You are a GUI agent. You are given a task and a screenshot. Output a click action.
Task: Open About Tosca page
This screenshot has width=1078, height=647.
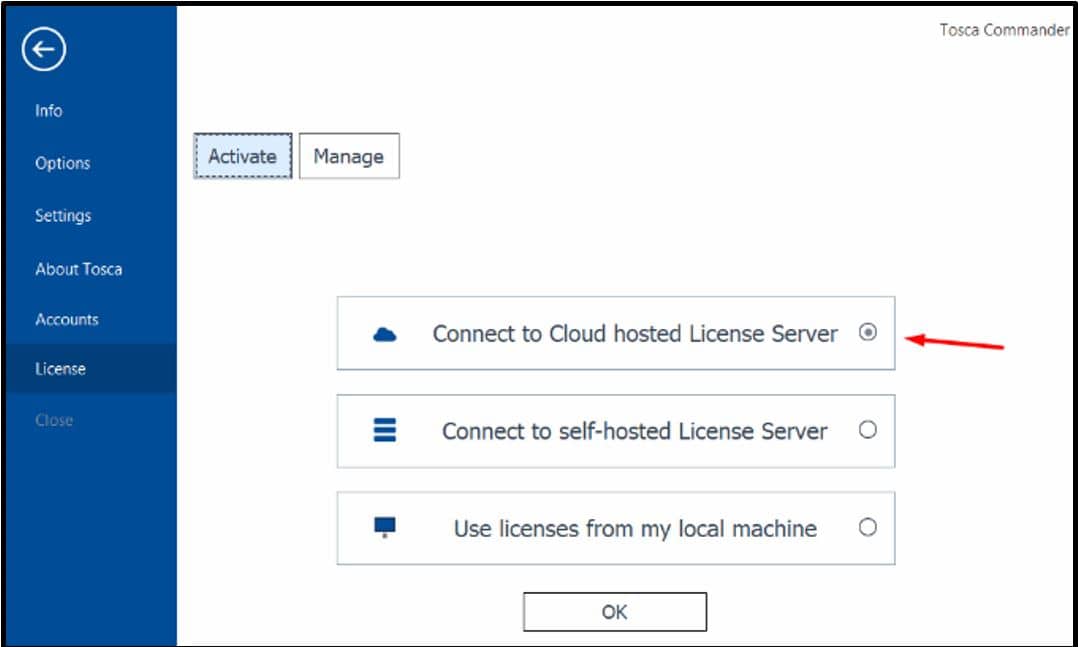(78, 269)
